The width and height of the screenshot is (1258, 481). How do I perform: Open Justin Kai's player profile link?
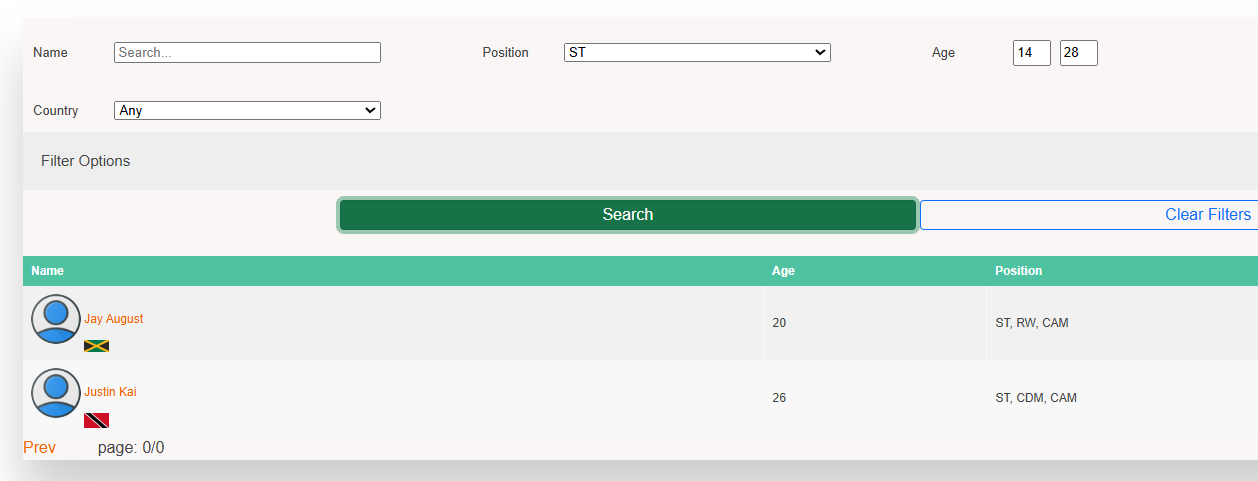110,392
